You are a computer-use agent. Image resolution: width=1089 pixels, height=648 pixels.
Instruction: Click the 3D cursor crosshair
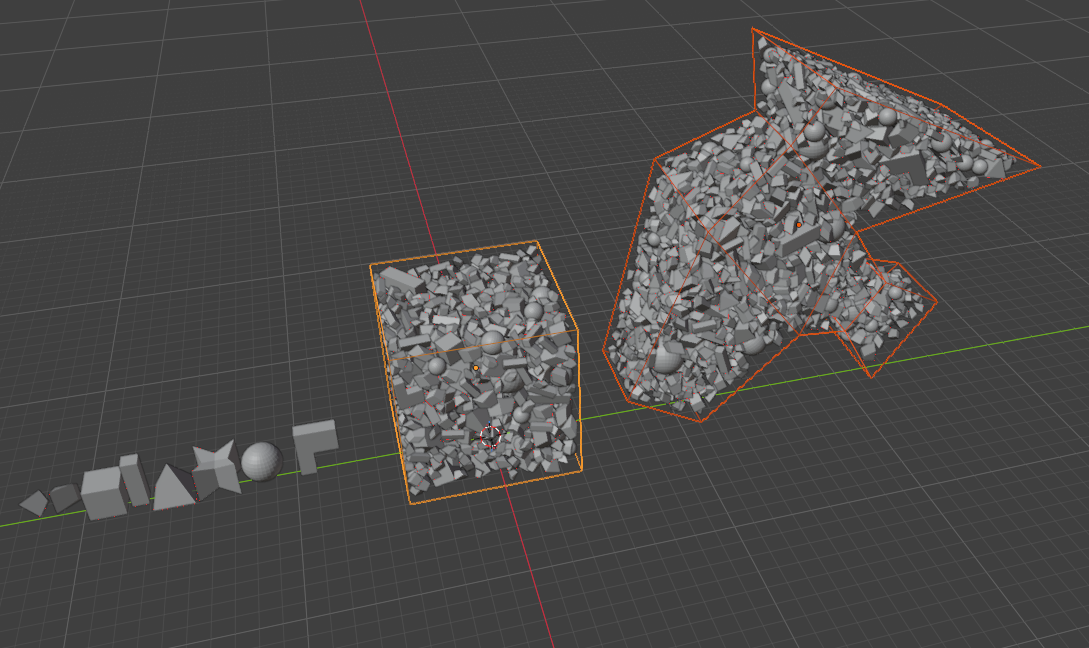[490, 436]
